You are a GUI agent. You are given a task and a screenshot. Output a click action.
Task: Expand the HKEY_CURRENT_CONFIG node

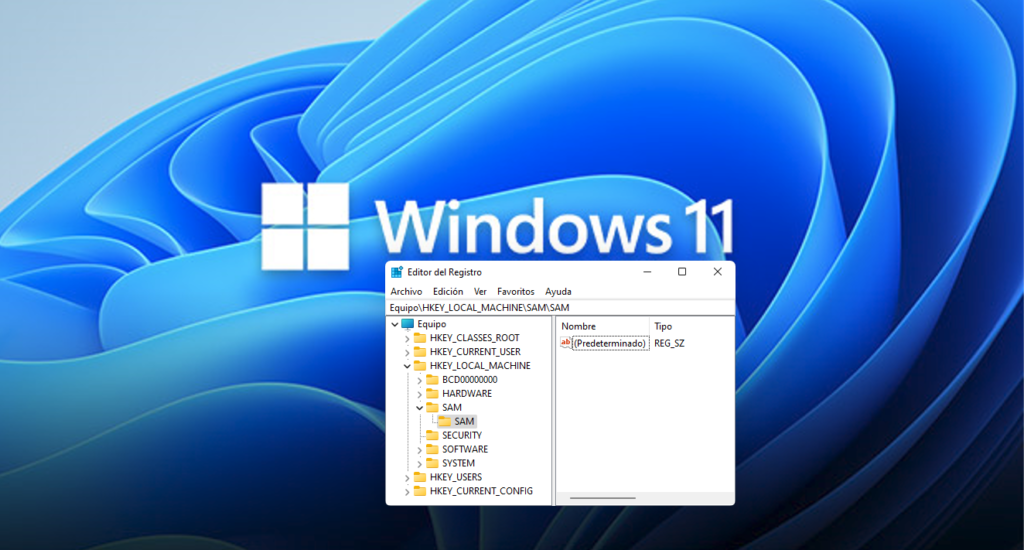click(407, 492)
